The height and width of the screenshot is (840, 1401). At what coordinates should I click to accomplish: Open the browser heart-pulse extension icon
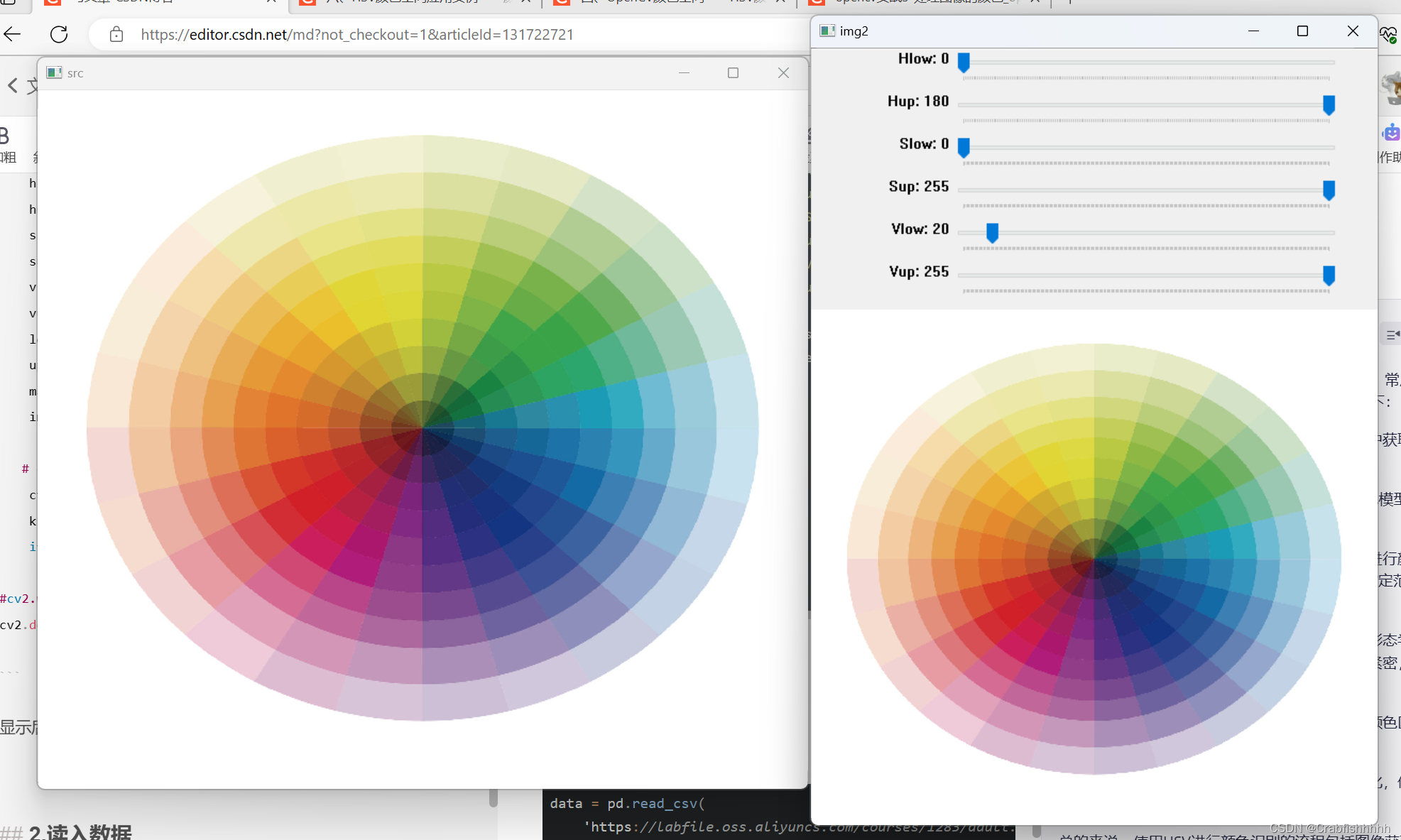point(1389,34)
